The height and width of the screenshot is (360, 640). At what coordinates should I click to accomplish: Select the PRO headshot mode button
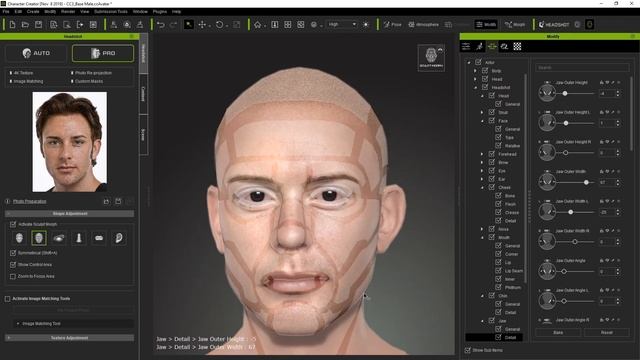click(x=103, y=53)
